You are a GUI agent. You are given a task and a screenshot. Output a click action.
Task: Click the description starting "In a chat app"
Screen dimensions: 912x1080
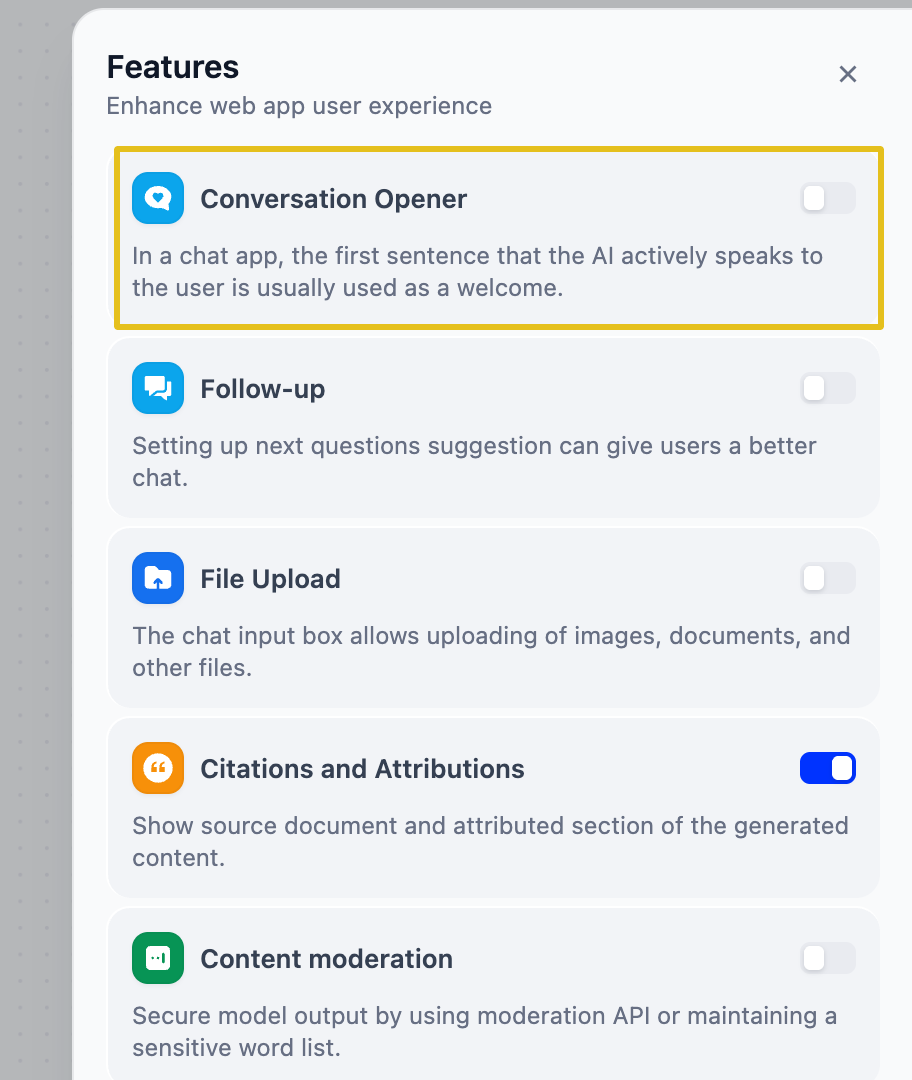click(x=477, y=272)
